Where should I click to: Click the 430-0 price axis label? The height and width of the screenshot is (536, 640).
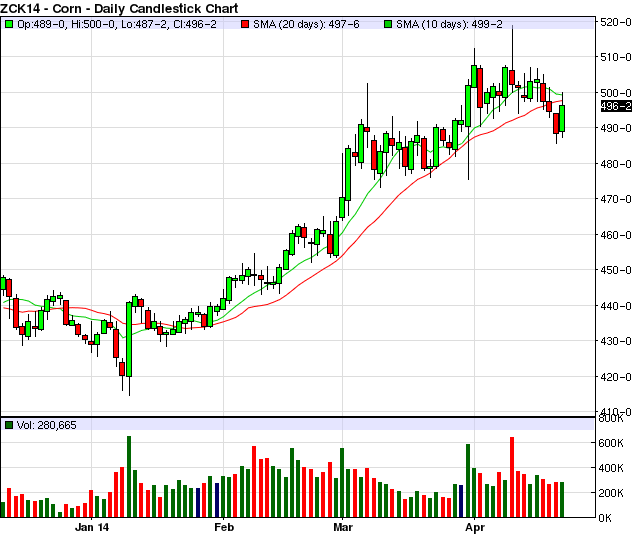(x=616, y=341)
